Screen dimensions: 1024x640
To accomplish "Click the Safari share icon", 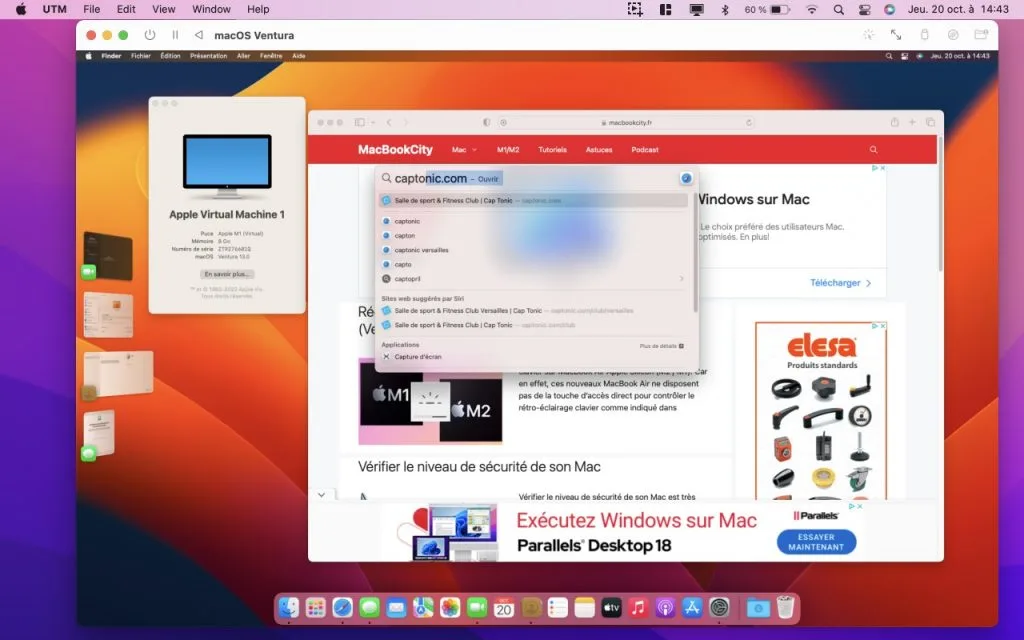I will tap(895, 122).
